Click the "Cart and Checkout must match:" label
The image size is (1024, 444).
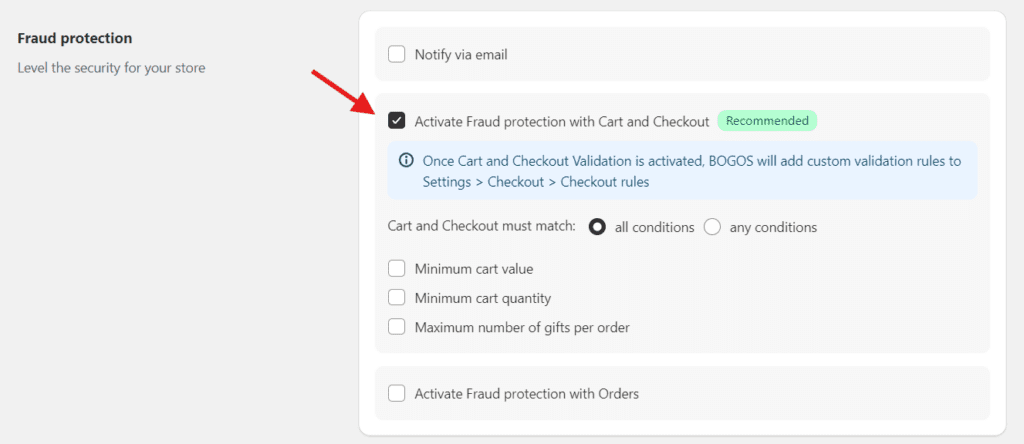(481, 227)
